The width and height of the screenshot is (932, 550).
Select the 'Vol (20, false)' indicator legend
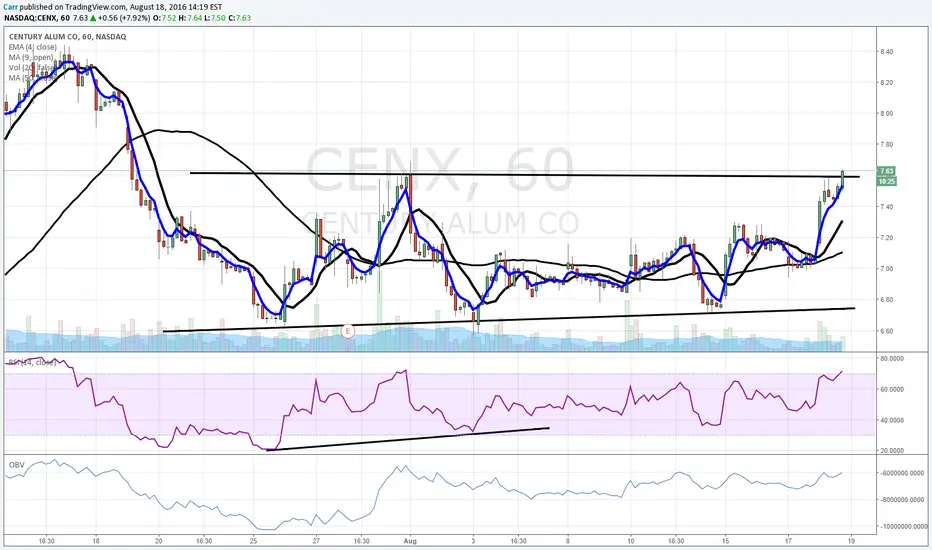pos(33,68)
